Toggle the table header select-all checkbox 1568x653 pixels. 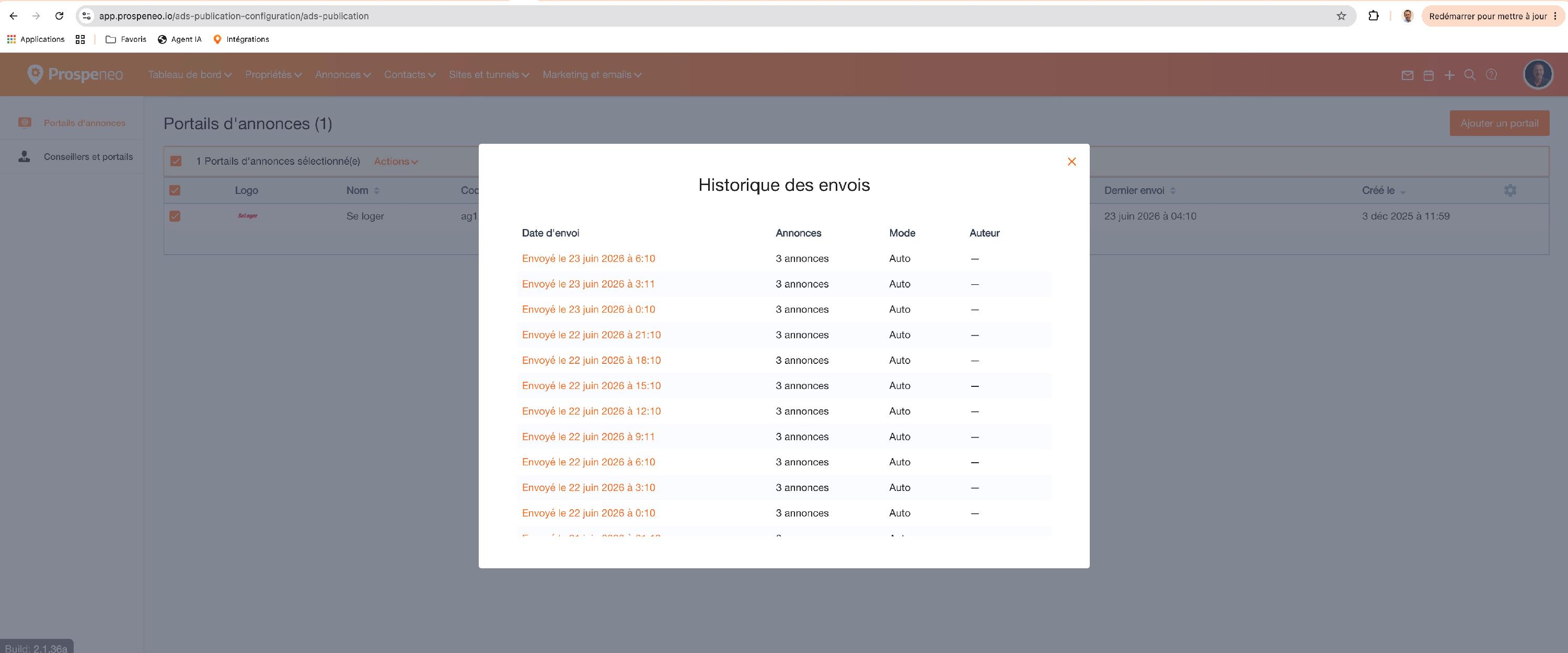[175, 190]
